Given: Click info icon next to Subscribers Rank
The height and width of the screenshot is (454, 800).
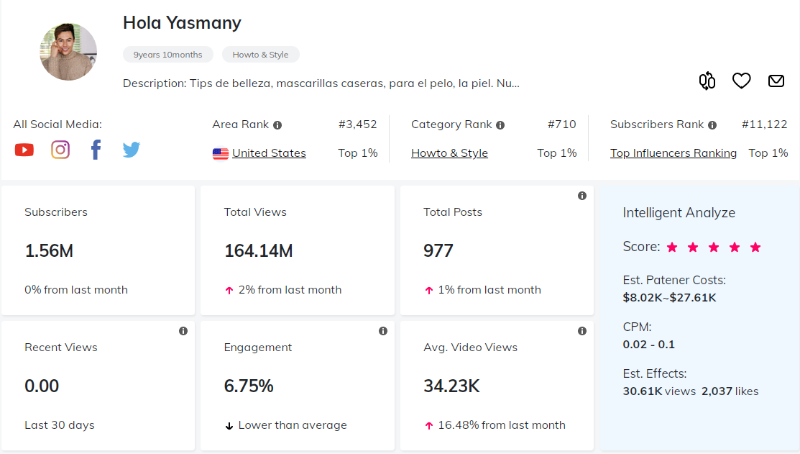Looking at the screenshot, I should point(711,125).
